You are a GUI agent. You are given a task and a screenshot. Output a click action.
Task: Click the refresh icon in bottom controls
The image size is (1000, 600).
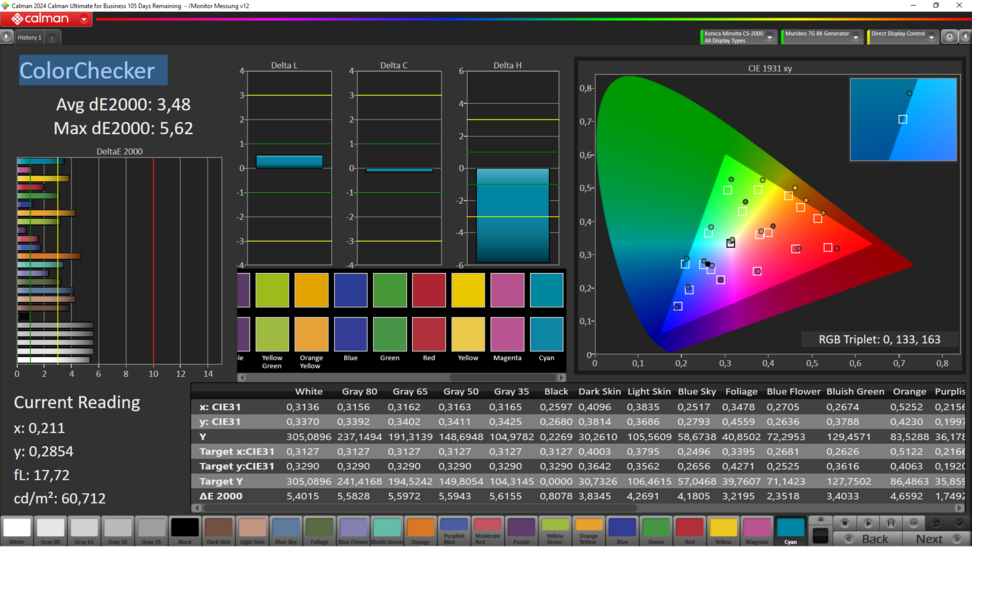937,523
